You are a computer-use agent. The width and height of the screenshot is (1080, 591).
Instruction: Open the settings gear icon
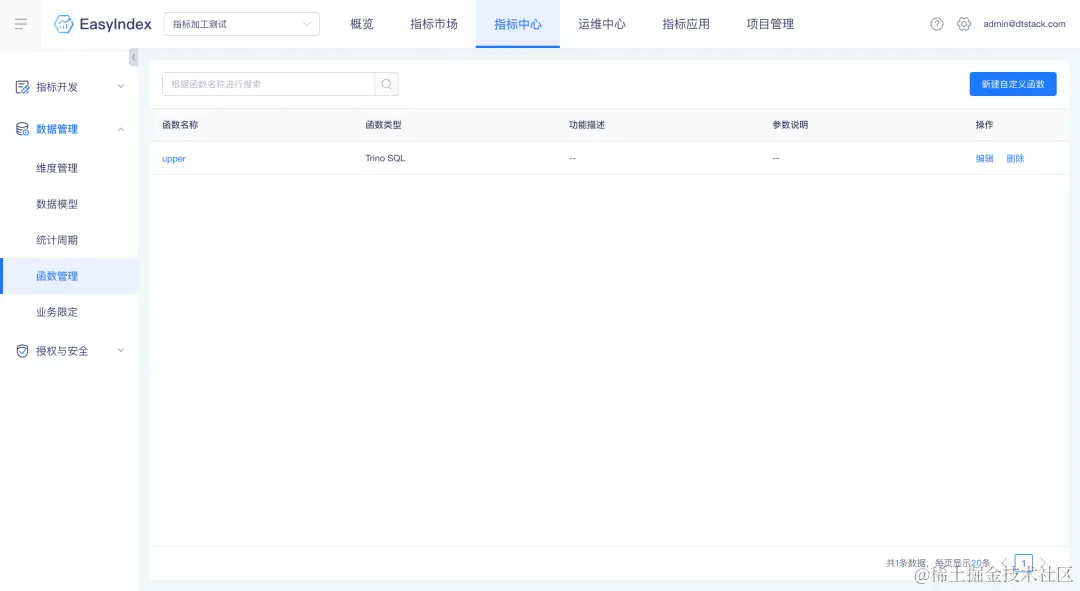963,23
